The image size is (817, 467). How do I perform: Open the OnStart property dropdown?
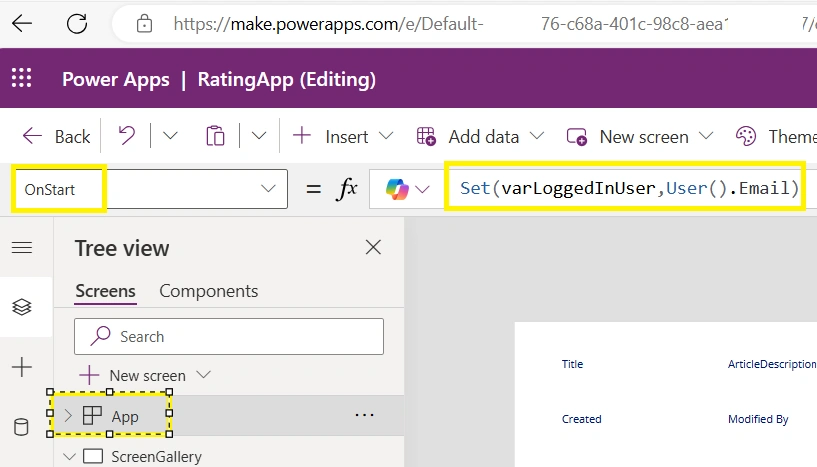[x=268, y=189]
